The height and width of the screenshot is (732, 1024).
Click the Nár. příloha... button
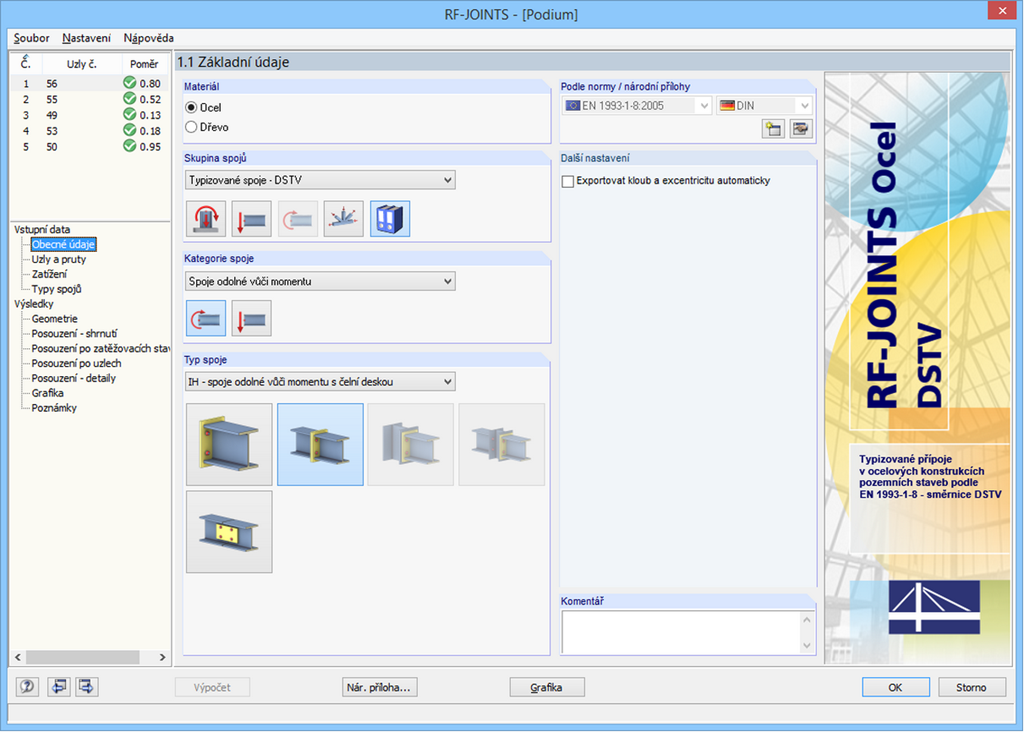click(379, 688)
